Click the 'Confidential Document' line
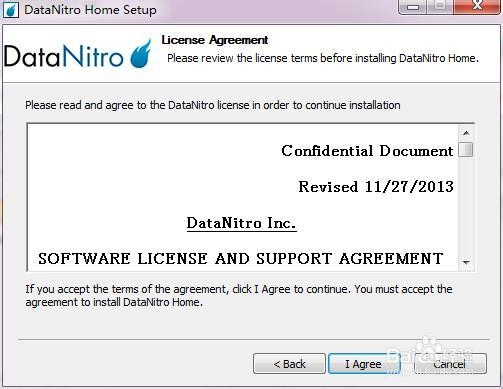Screen dimensions: 503x389 tap(367, 151)
